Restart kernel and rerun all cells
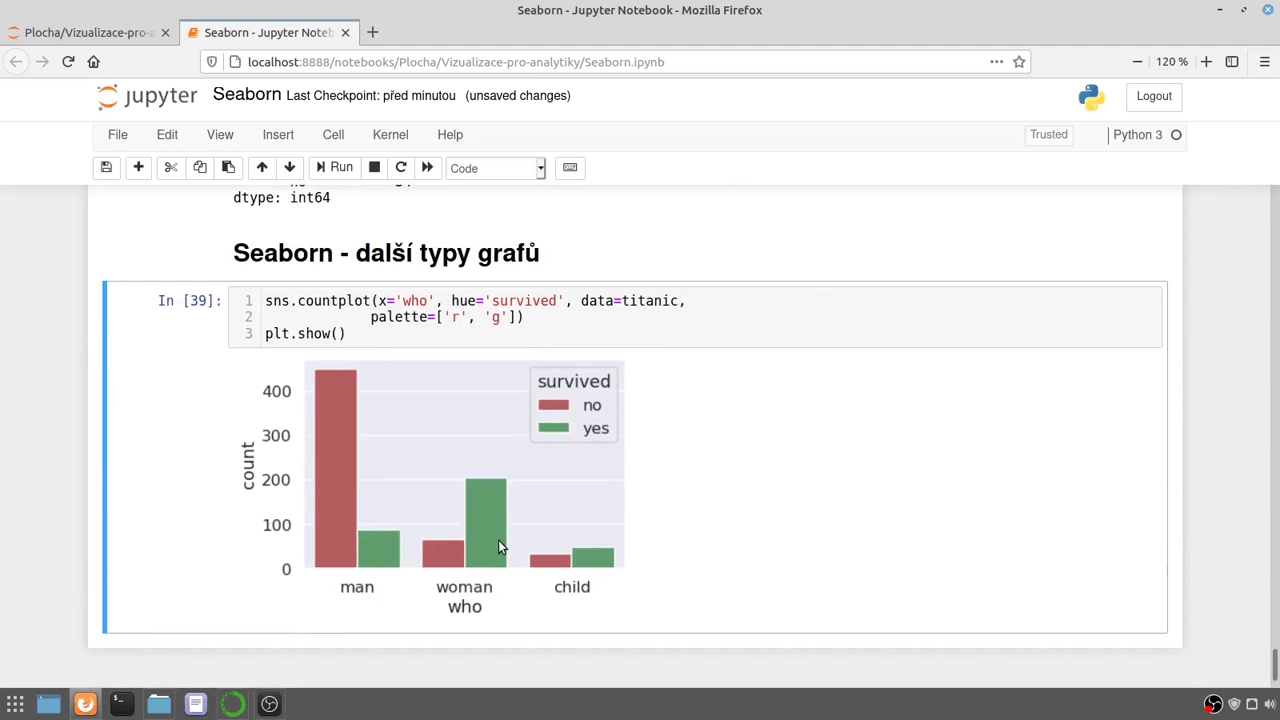The image size is (1280, 720). [x=427, y=168]
